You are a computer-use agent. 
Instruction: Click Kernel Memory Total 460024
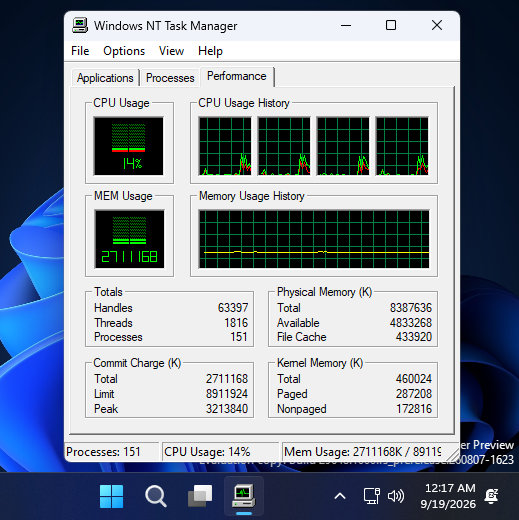pyautogui.click(x=414, y=379)
